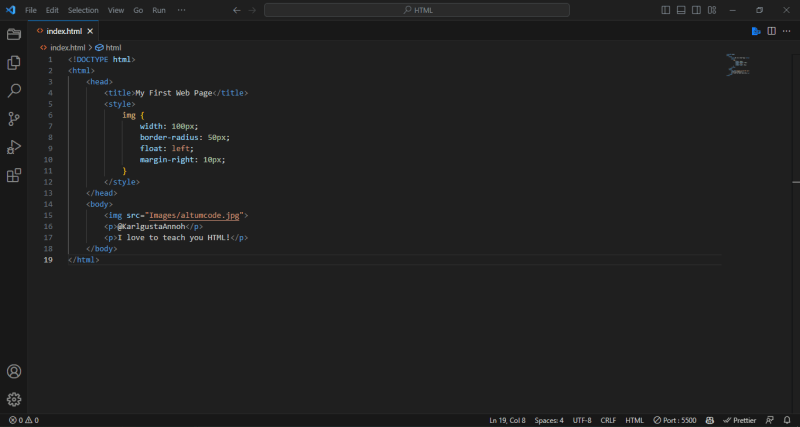Click Port : 5500 Live Server button

pyautogui.click(x=674, y=420)
